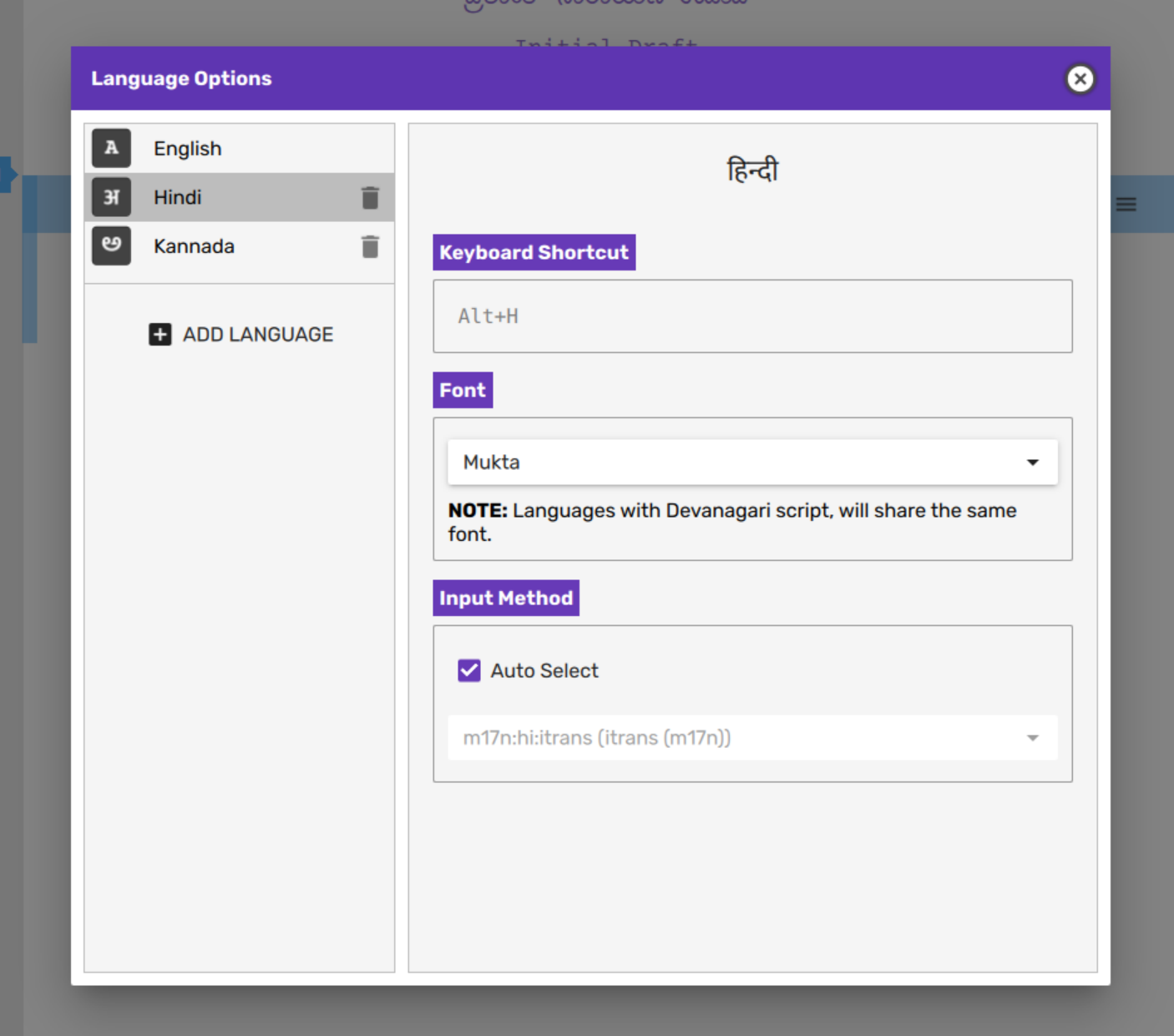This screenshot has width=1174, height=1036.
Task: Click the Input Method section label
Action: click(506, 599)
